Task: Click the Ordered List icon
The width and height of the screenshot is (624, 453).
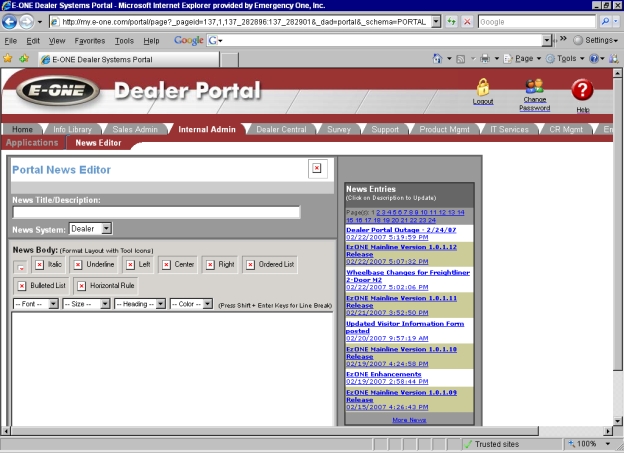Action: pyautogui.click(x=250, y=265)
